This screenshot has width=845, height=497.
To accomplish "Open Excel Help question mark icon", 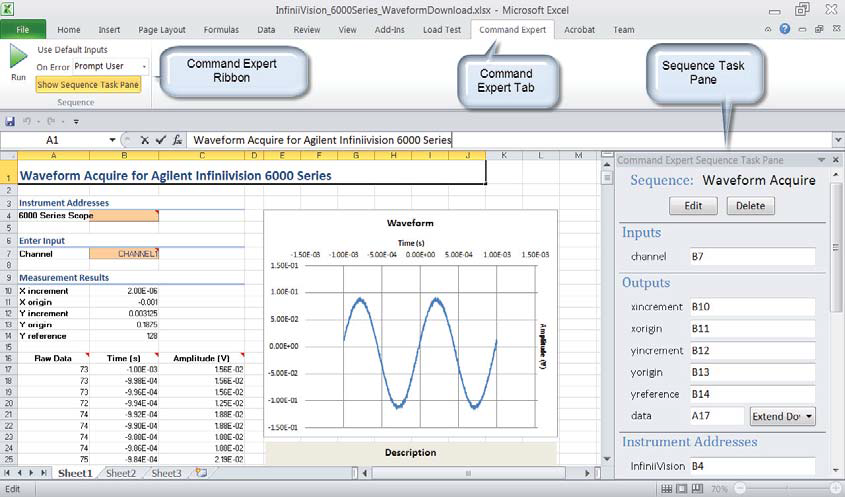I will pos(785,30).
